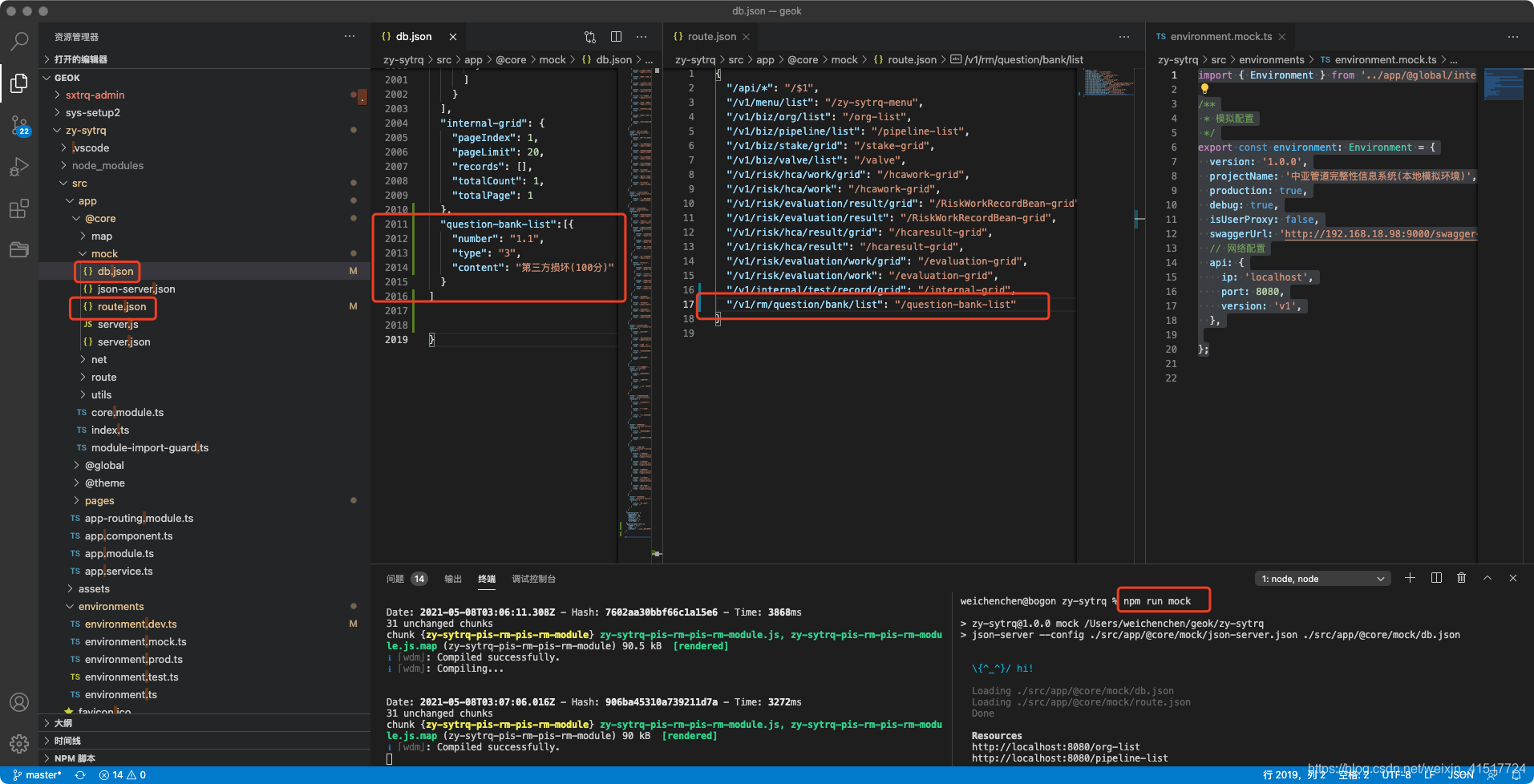This screenshot has width=1534, height=784.
Task: Open the Extensions view
Action: [19, 208]
